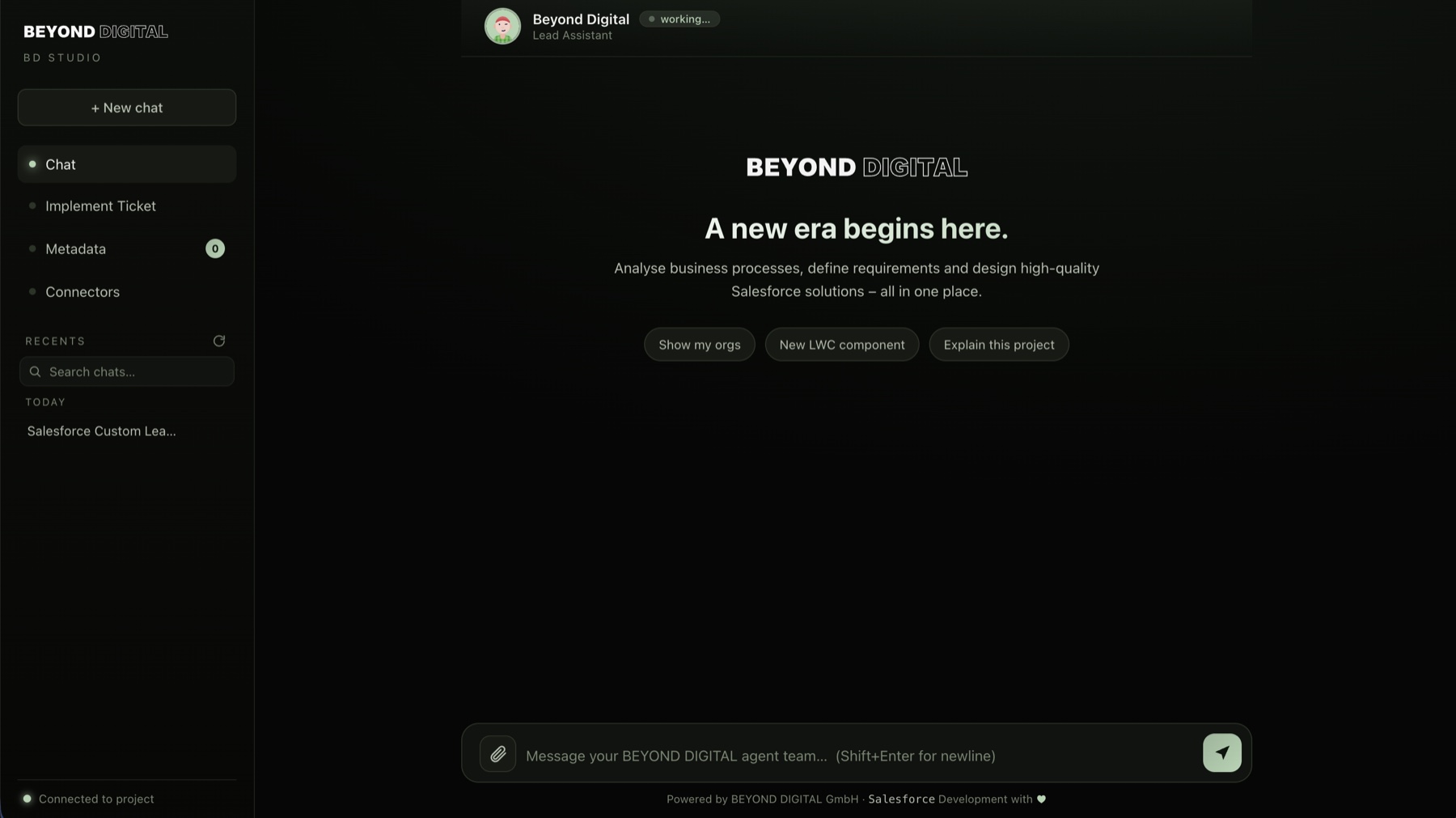Start a new chat
This screenshot has height=818, width=1456.
pos(127,108)
